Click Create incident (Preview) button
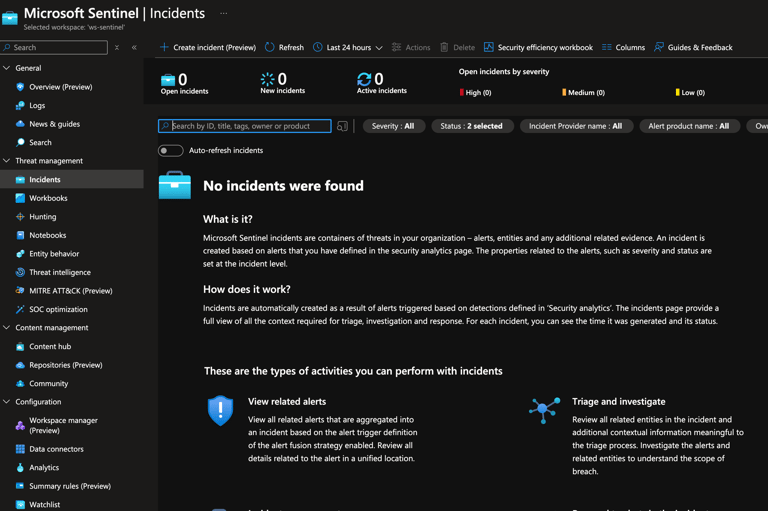This screenshot has height=511, width=768. click(x=208, y=48)
